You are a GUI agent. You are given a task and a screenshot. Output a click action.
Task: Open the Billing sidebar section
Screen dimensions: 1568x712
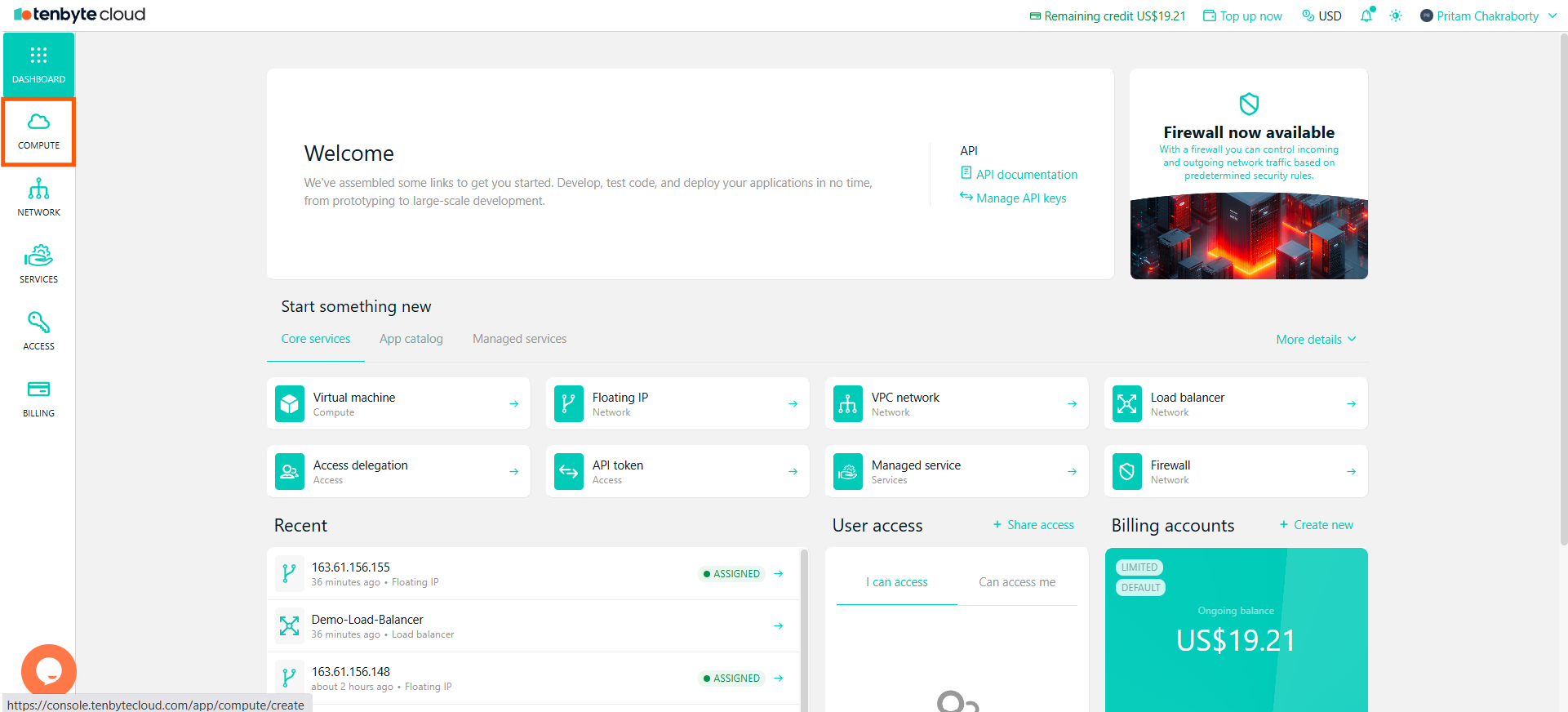38,399
